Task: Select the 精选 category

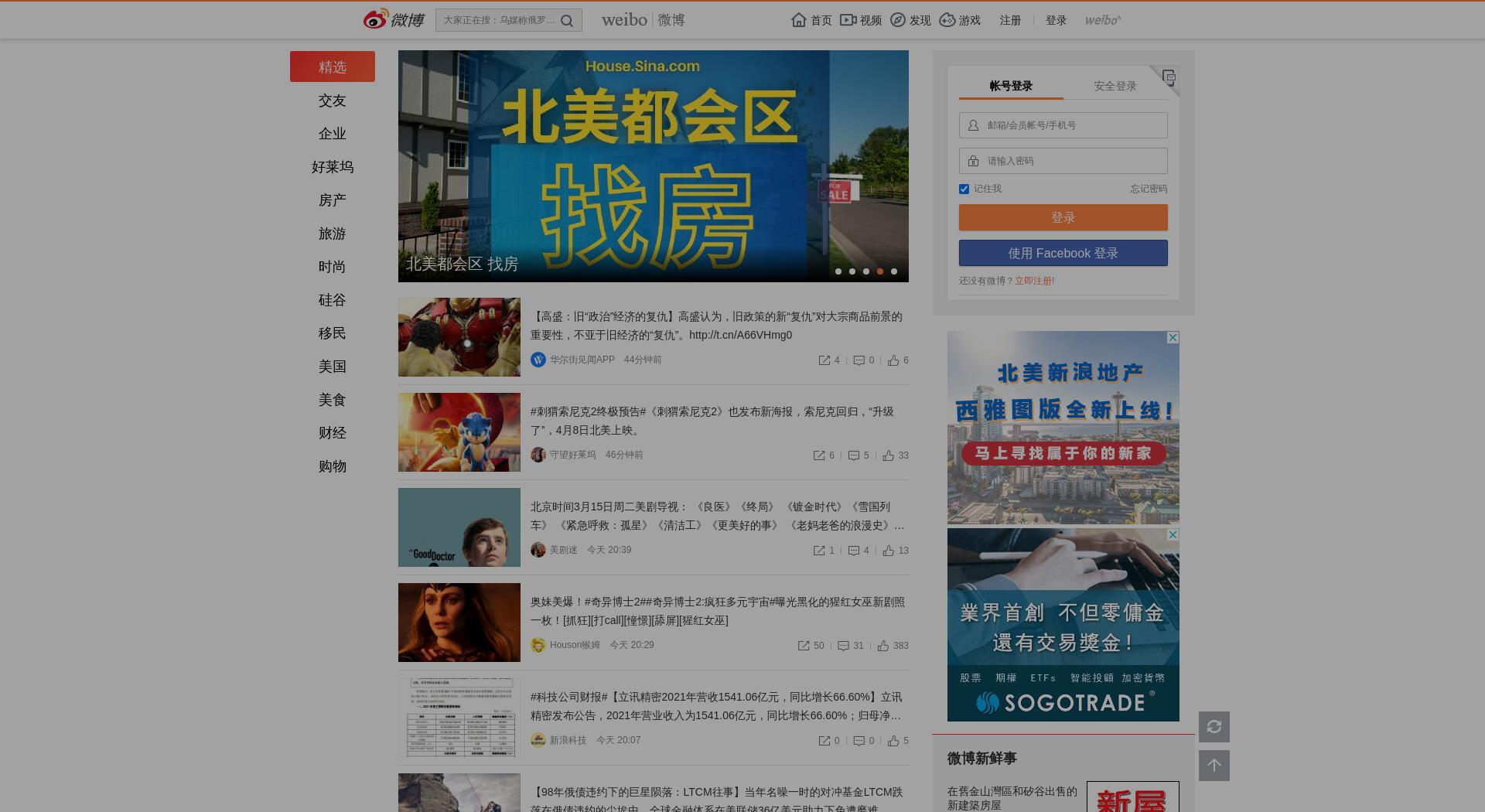Action: pyautogui.click(x=333, y=67)
